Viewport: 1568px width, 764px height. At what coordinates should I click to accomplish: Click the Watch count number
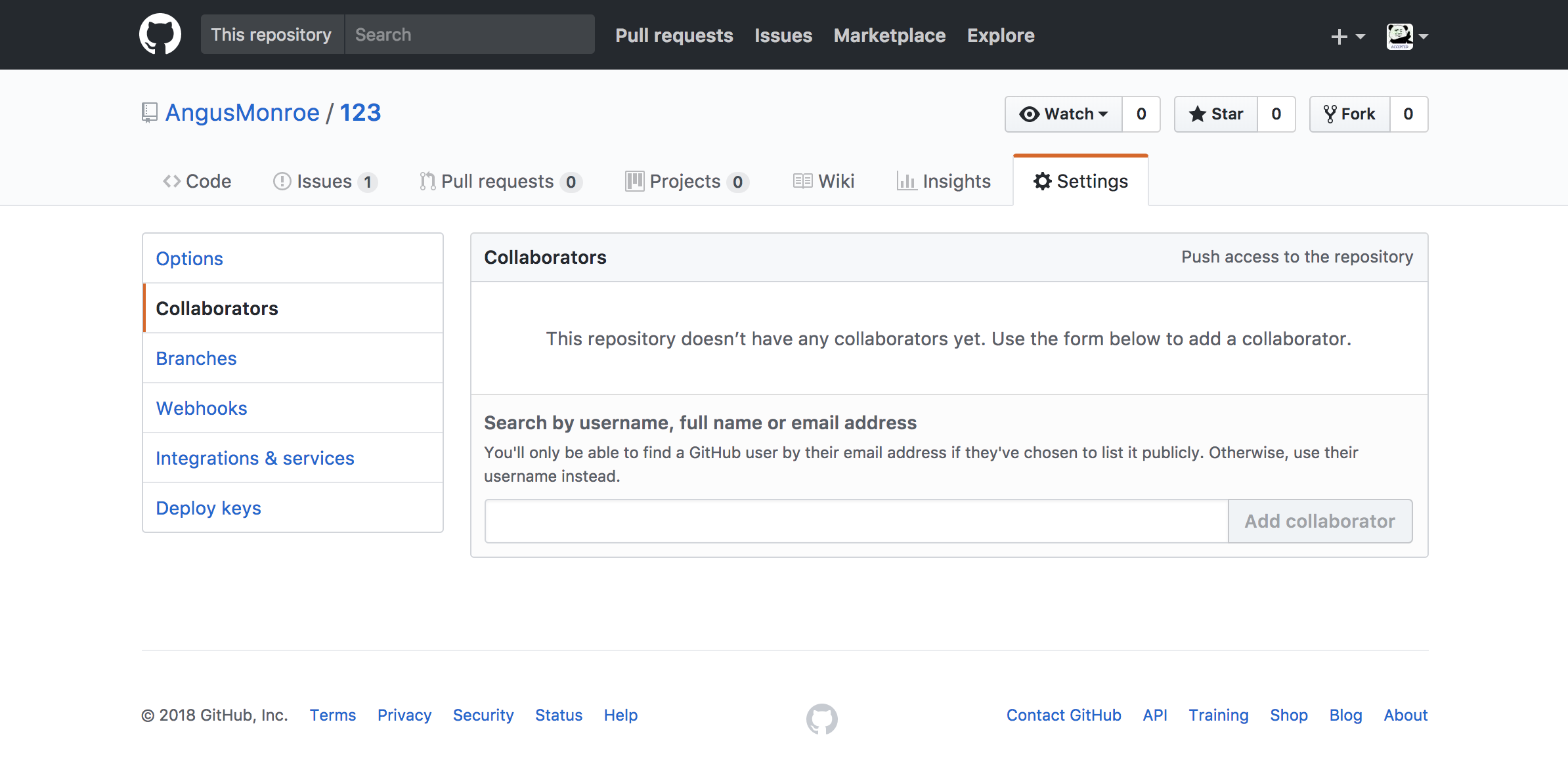[1141, 114]
